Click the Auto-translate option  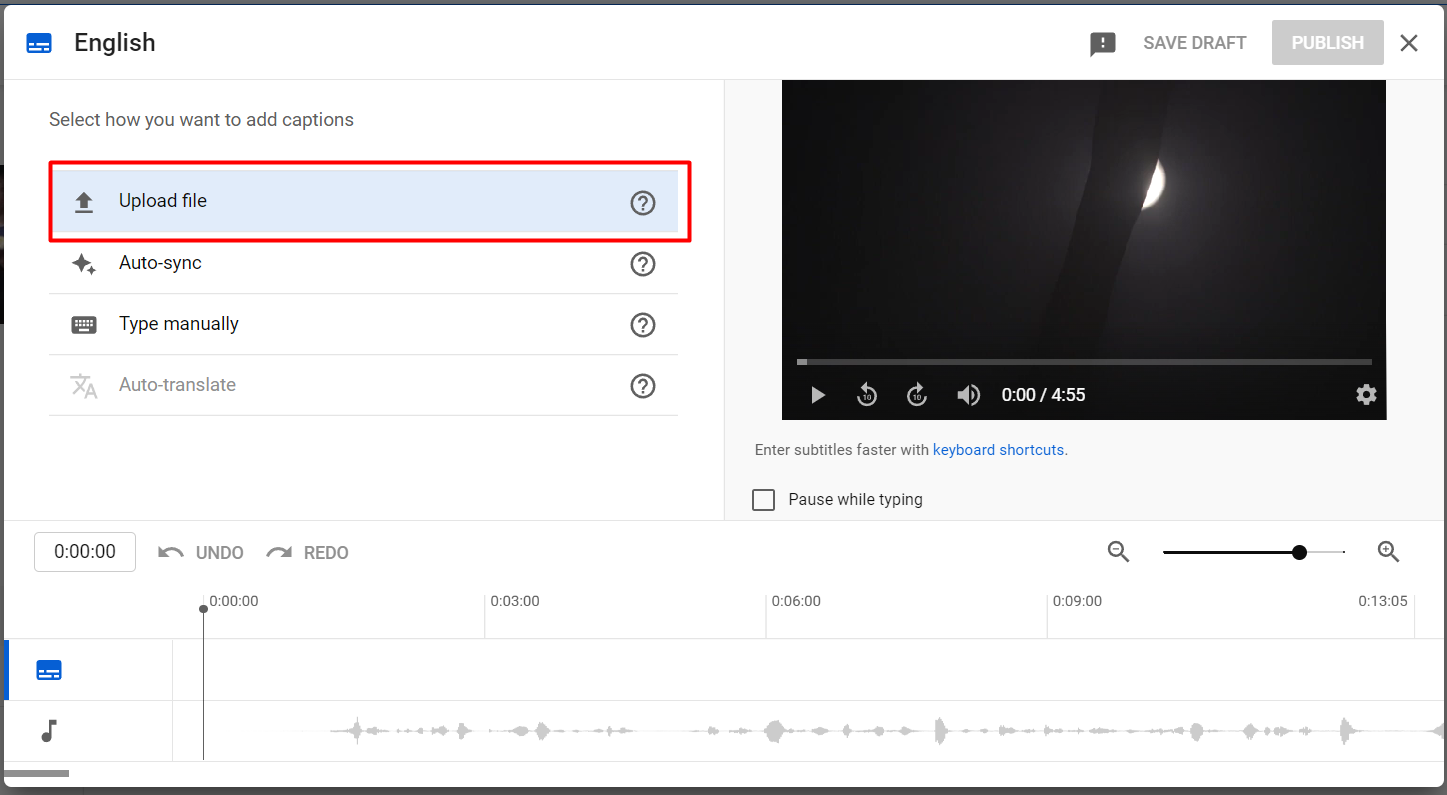point(365,385)
